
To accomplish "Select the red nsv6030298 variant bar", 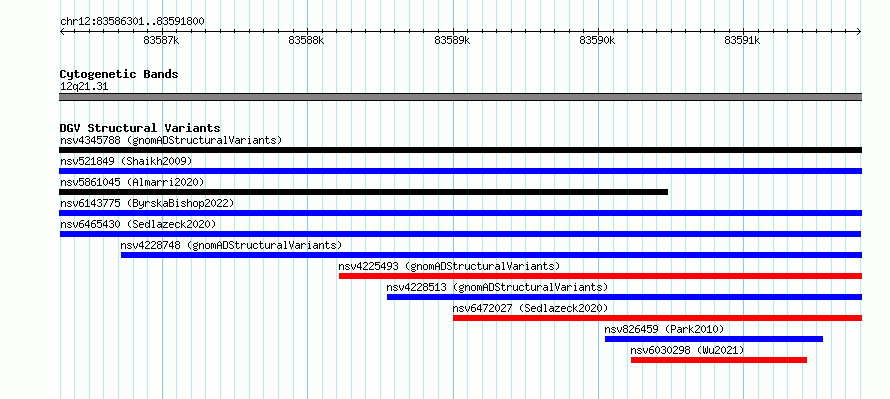I will click(x=719, y=360).
